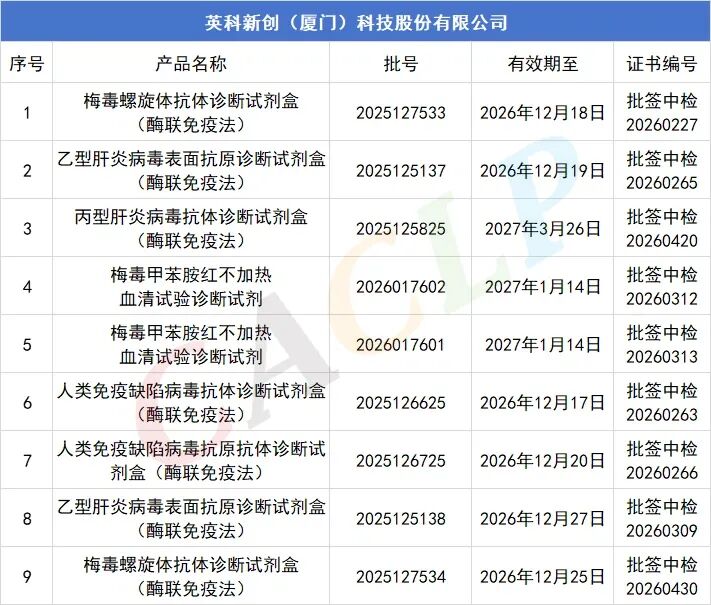Click sequence number 8
Viewport: 711px width, 605px height.
tap(27, 519)
